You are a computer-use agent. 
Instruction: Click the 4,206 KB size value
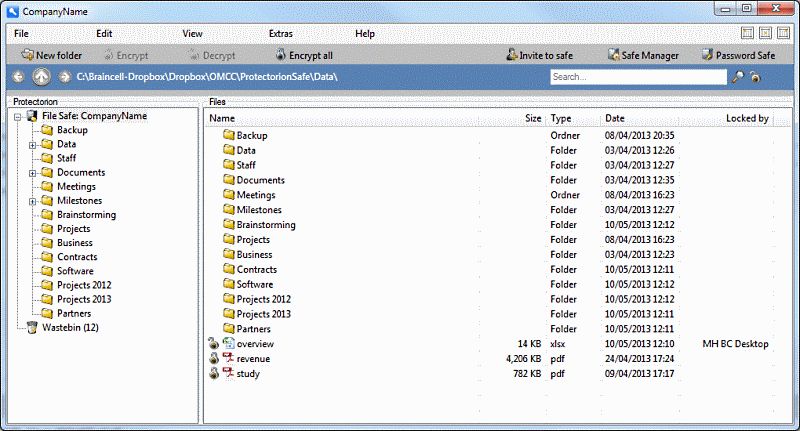(523, 359)
